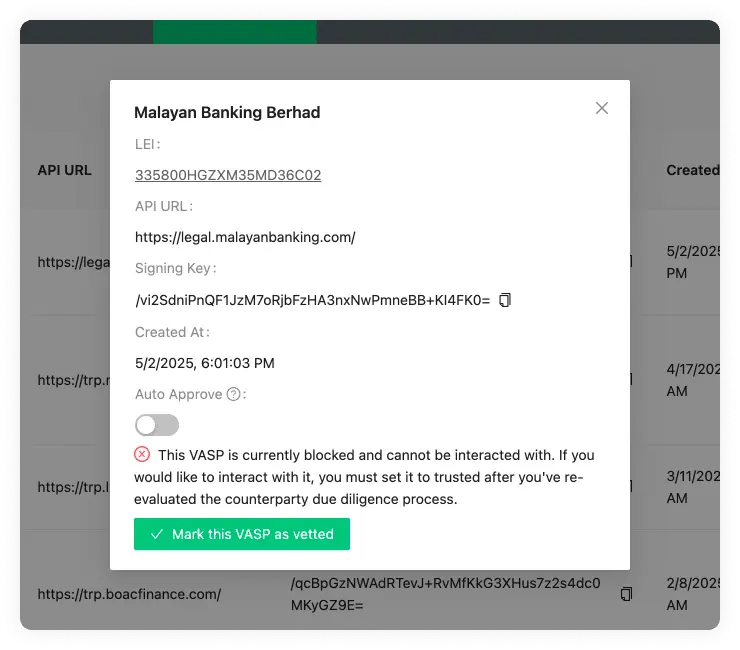Viewport: 740px width, 650px height.
Task: Close the Malayan Banking Berhad dialog
Action: tap(602, 108)
